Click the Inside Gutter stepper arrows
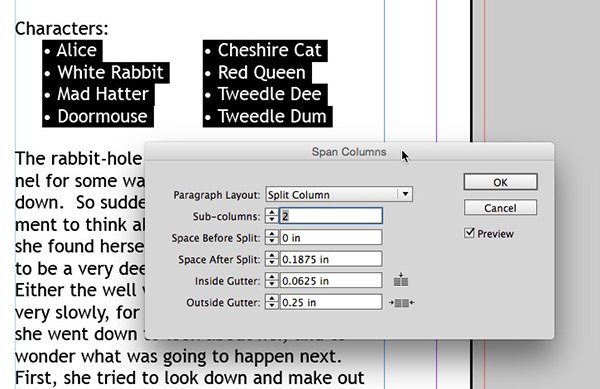600x389 pixels. click(272, 281)
